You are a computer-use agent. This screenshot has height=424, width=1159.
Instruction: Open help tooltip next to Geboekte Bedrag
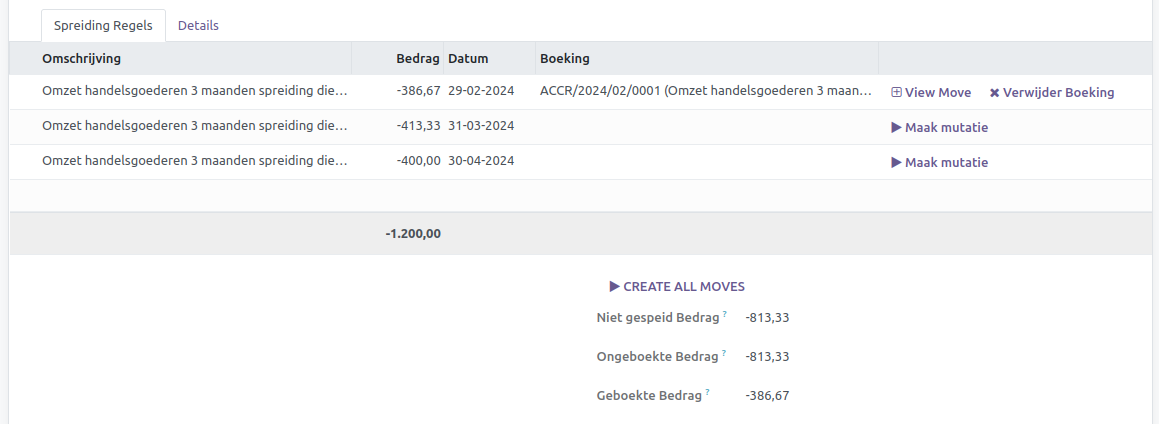coord(707,392)
